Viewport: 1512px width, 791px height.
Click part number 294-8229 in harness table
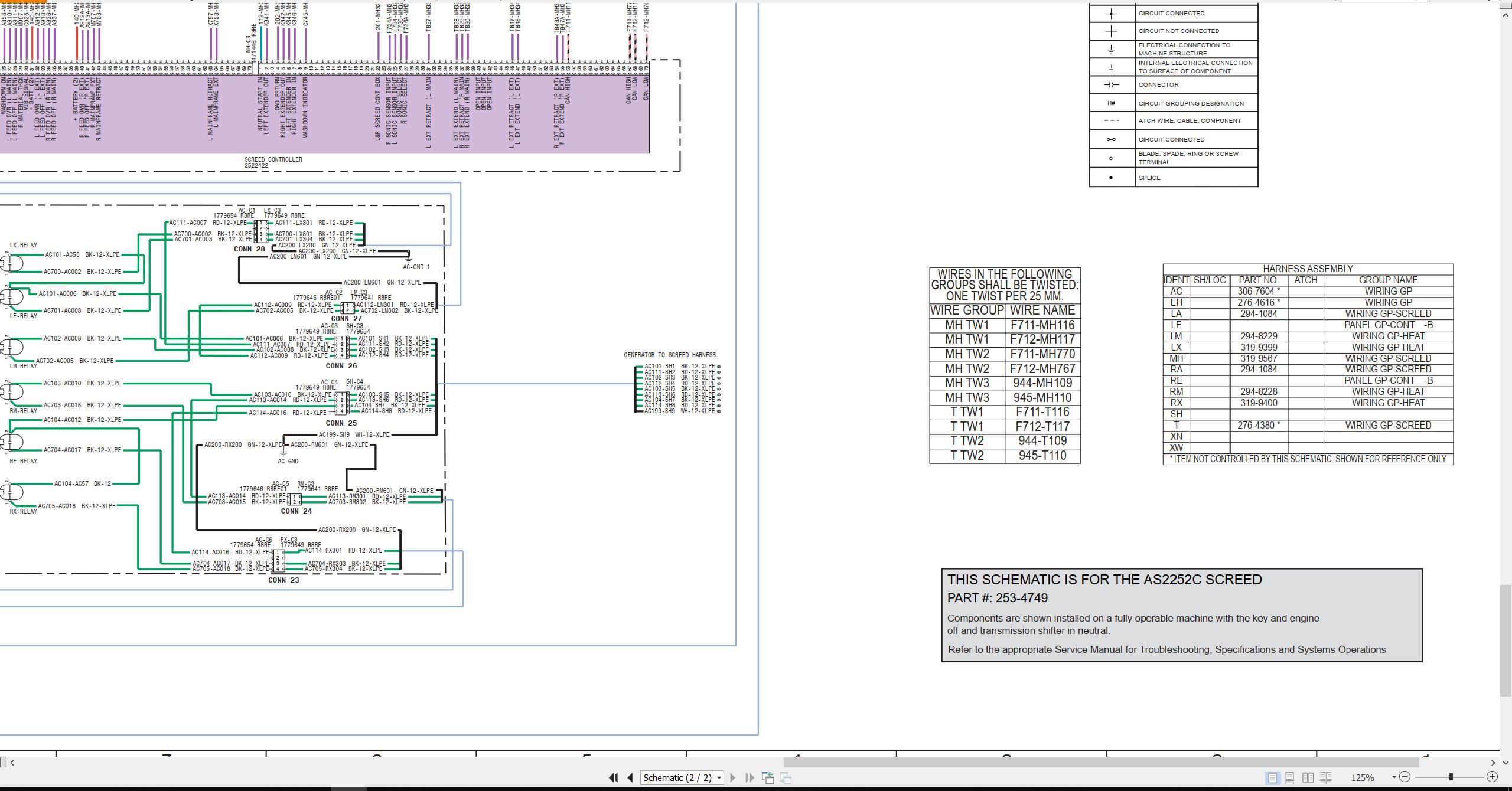pyautogui.click(x=1258, y=336)
